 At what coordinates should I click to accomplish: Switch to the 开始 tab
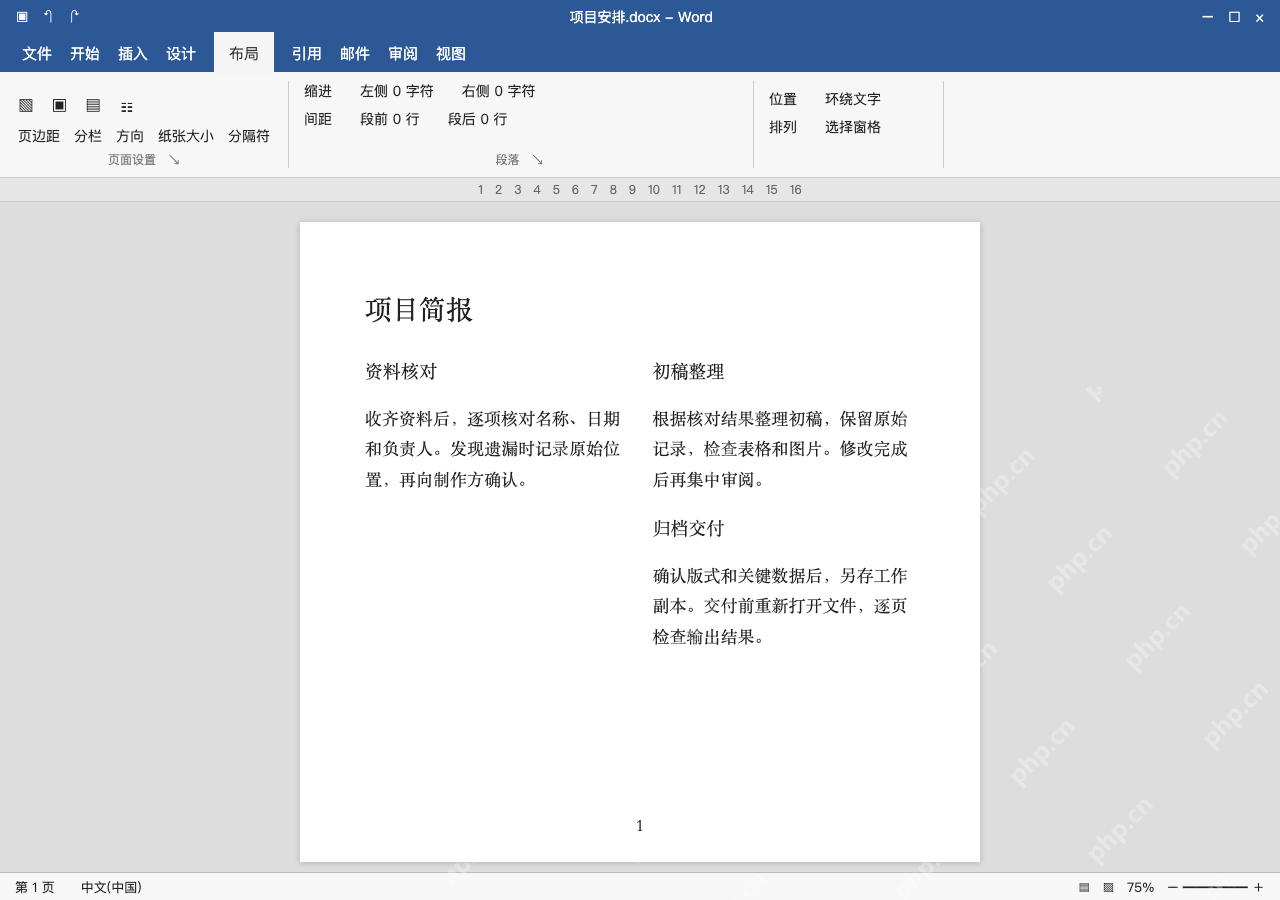(x=85, y=54)
